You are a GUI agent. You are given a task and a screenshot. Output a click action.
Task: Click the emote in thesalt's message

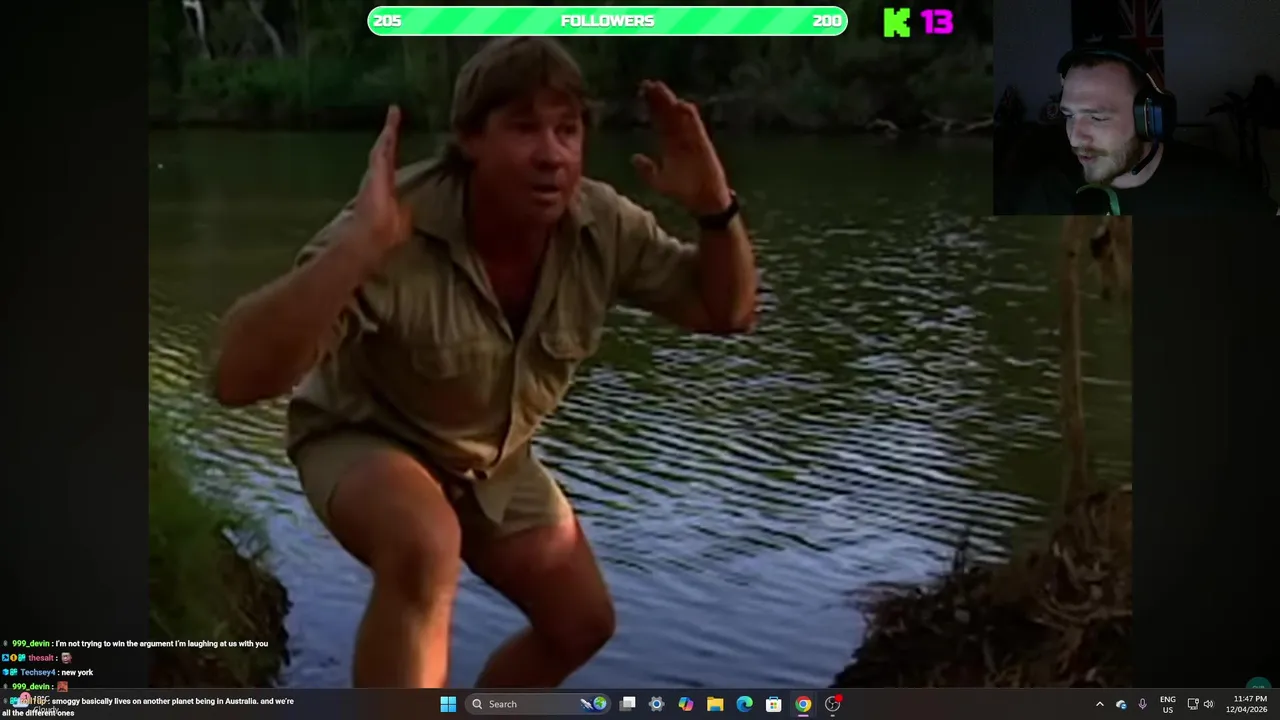click(66, 658)
